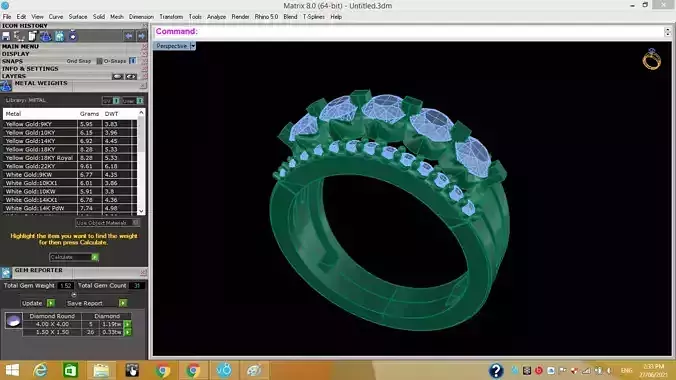Expand the MAIN MENU section

[20, 46]
